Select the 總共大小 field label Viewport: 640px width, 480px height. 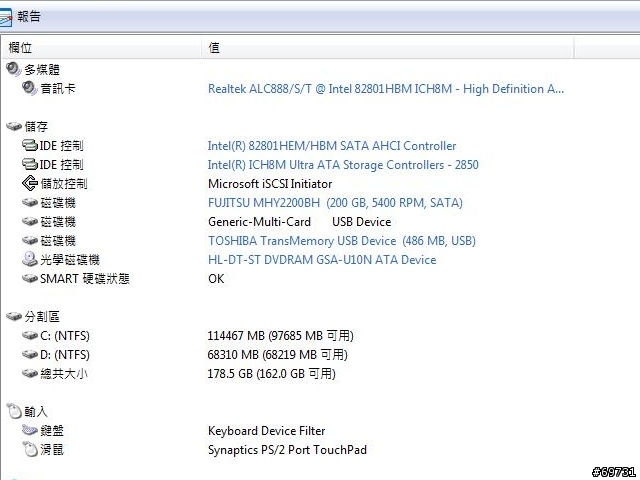[x=64, y=373]
